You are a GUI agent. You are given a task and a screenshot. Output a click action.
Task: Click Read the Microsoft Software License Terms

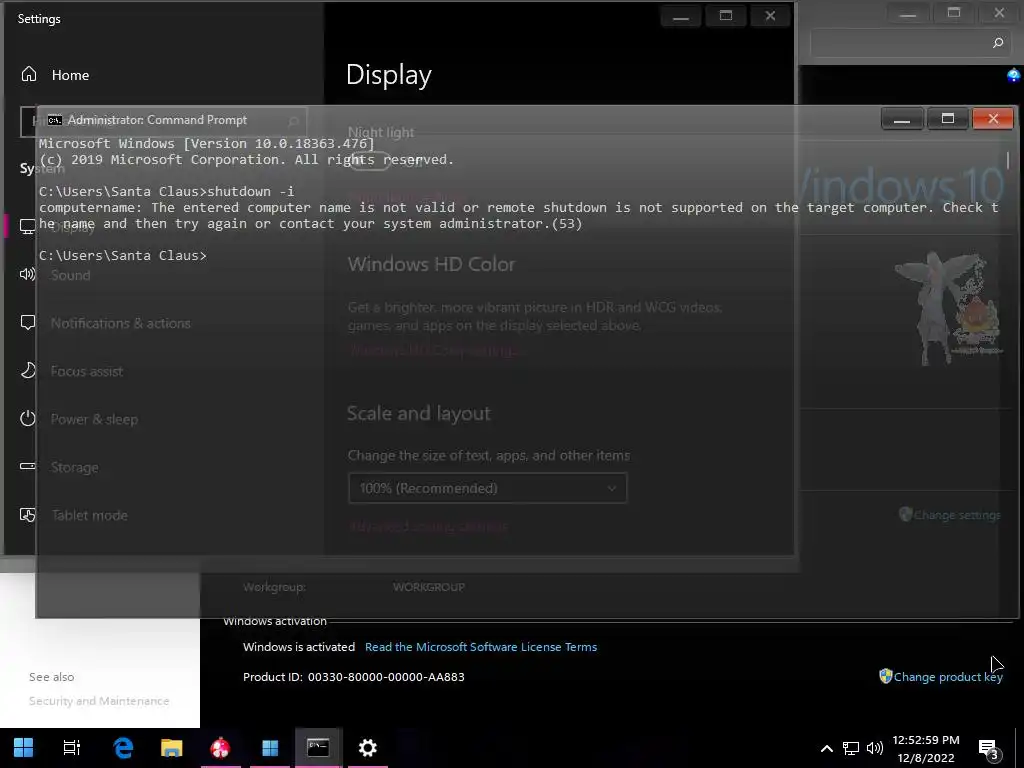pos(481,647)
